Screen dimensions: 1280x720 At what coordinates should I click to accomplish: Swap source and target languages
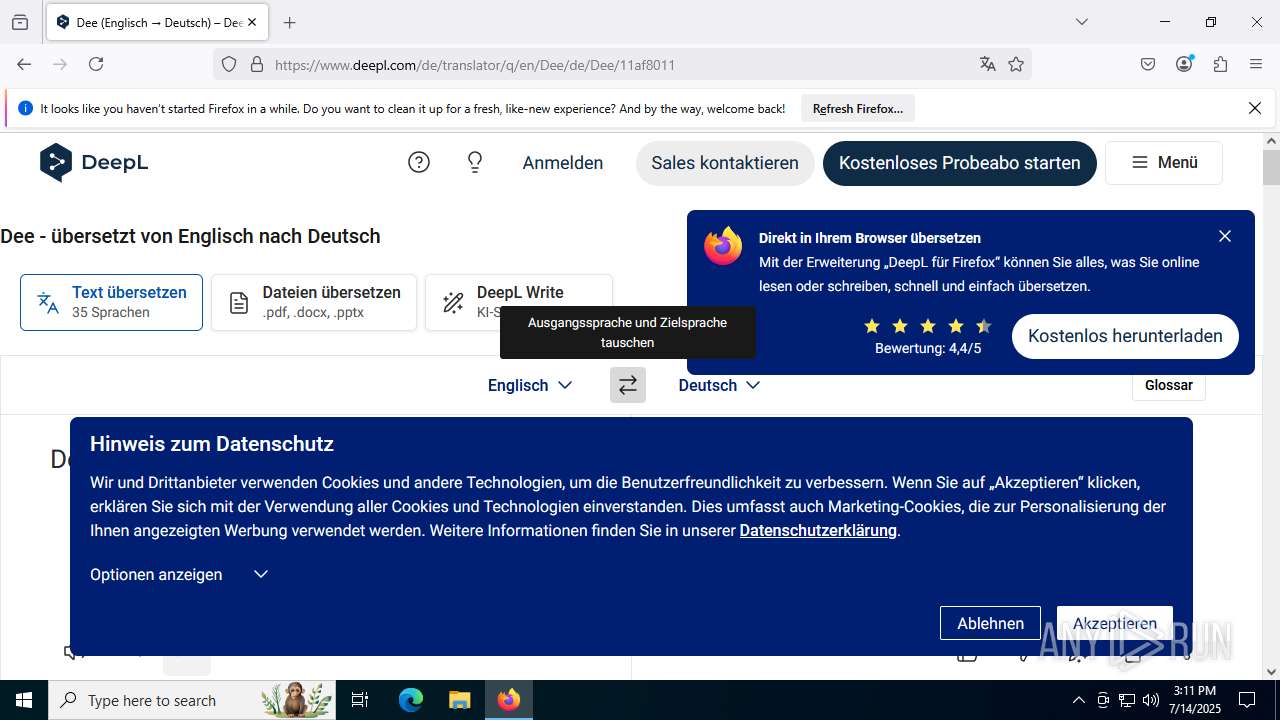tap(628, 385)
